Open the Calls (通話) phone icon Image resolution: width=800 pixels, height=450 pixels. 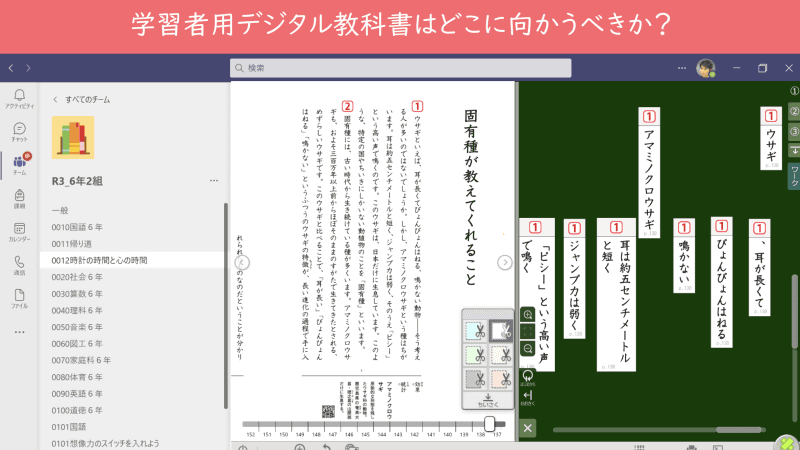19,265
